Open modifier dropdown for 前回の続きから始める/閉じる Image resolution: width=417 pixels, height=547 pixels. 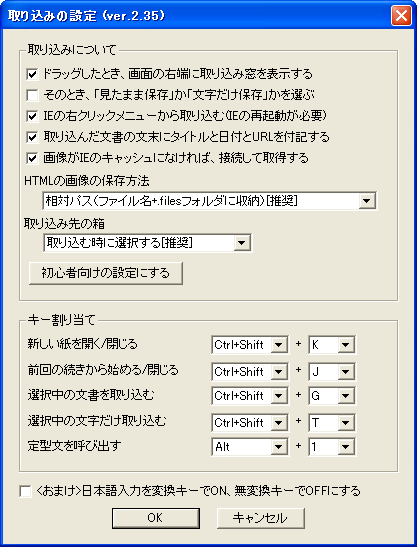point(250,372)
